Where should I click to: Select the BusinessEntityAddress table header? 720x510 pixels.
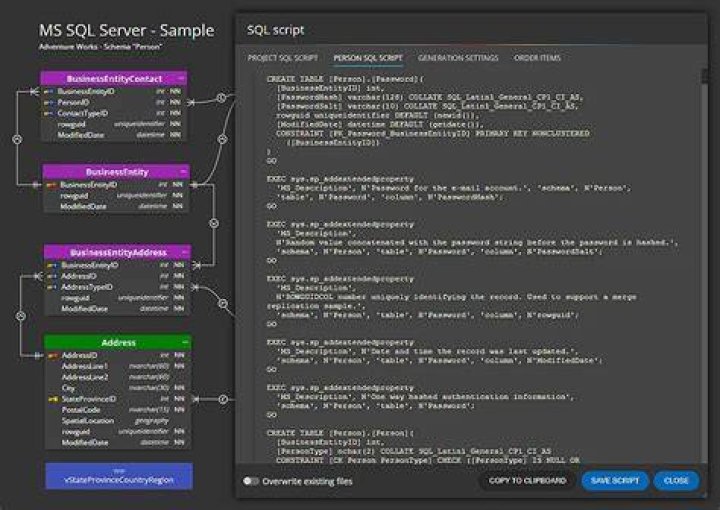(118, 252)
